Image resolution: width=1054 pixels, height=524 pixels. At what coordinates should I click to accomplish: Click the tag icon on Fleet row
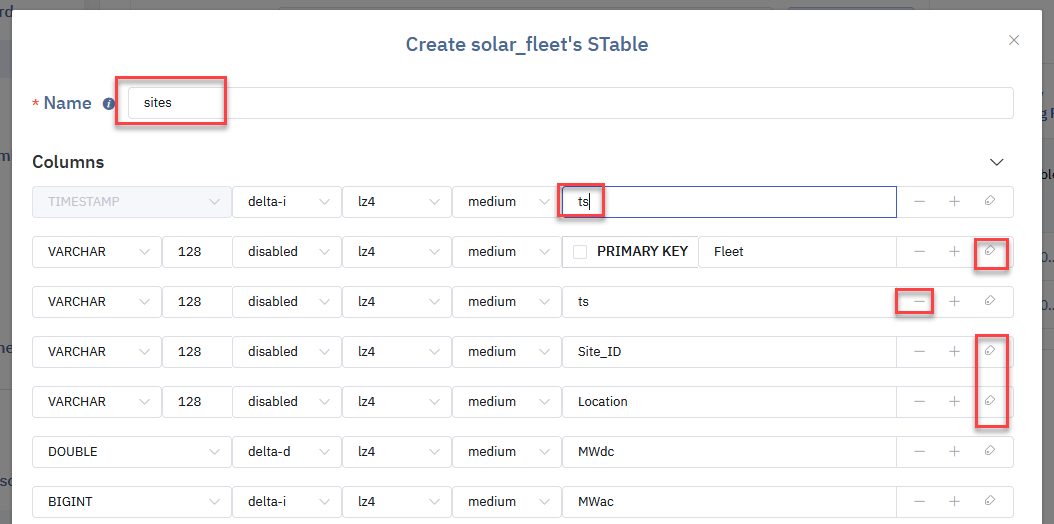click(x=989, y=251)
